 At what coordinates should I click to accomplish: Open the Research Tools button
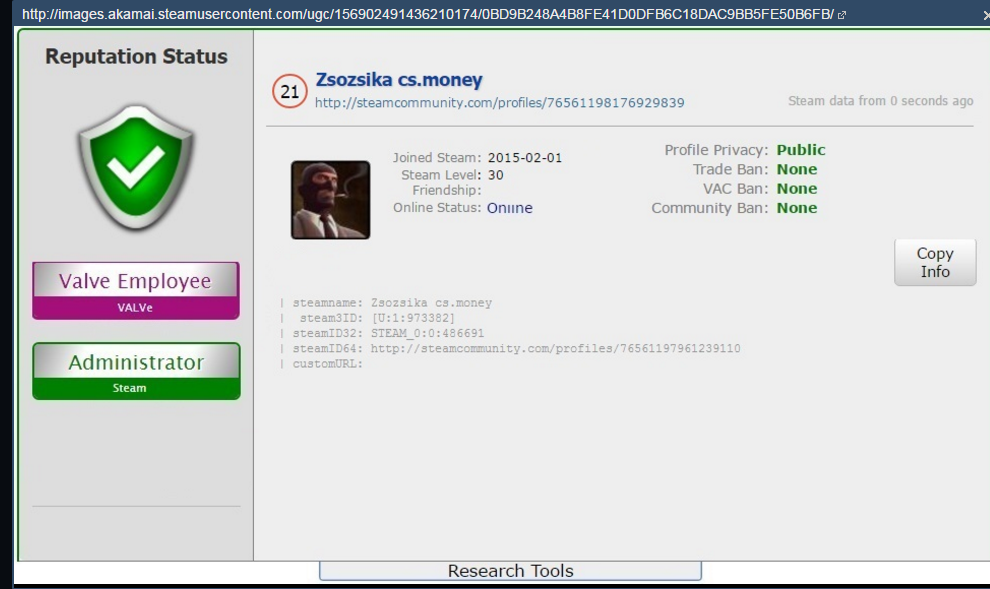coord(510,571)
